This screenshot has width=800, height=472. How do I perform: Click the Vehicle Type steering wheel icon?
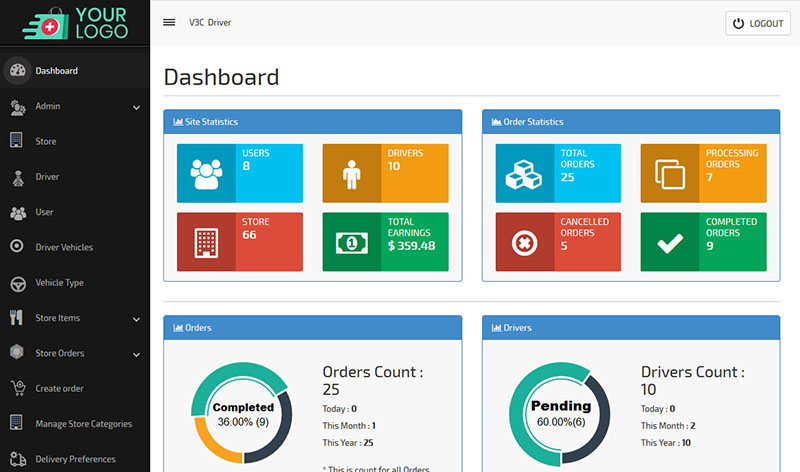pyautogui.click(x=18, y=284)
